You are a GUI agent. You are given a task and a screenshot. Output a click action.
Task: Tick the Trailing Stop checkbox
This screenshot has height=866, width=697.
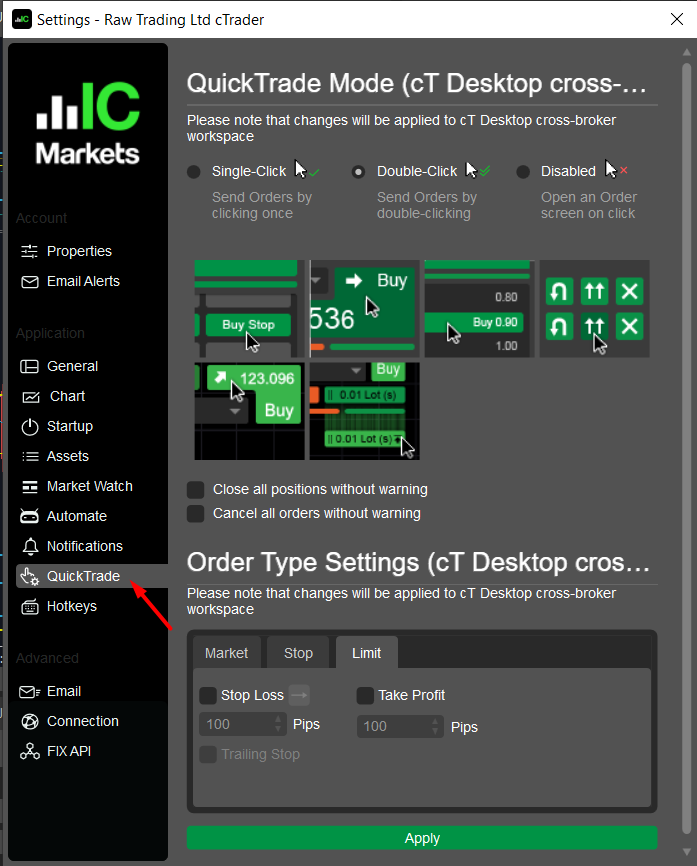(x=208, y=754)
